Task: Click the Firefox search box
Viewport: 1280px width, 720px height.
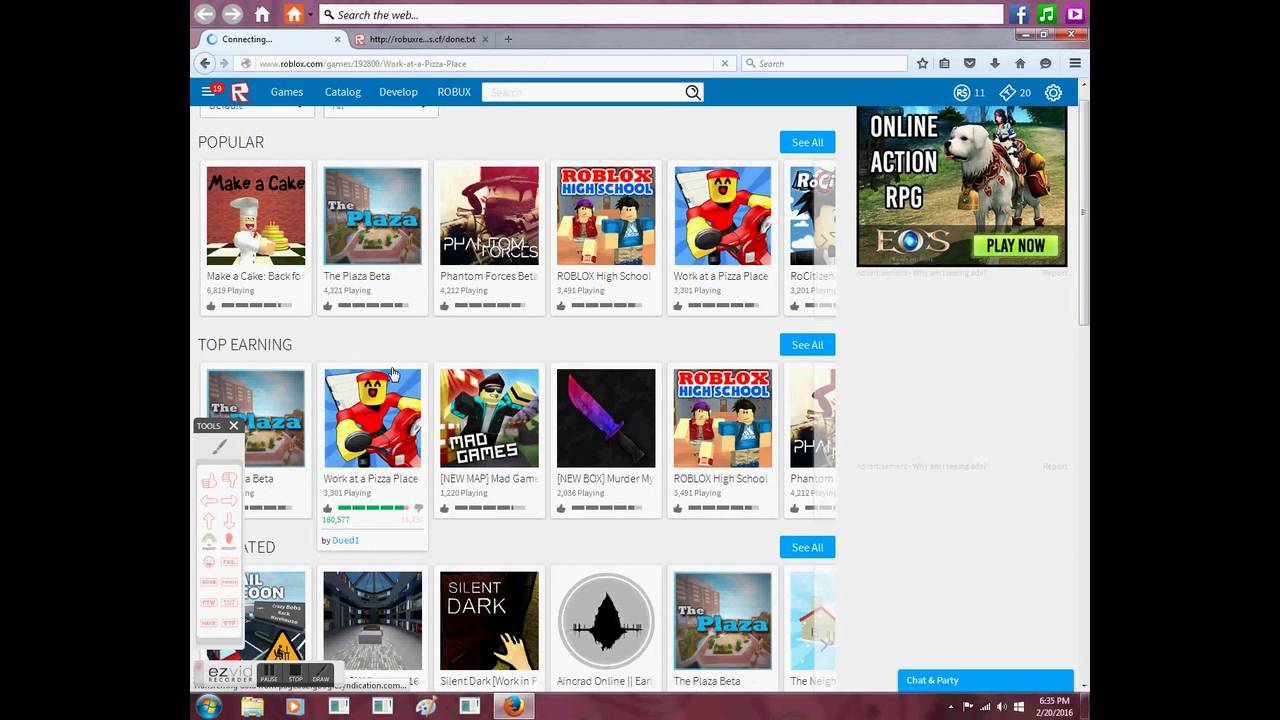Action: (823, 63)
